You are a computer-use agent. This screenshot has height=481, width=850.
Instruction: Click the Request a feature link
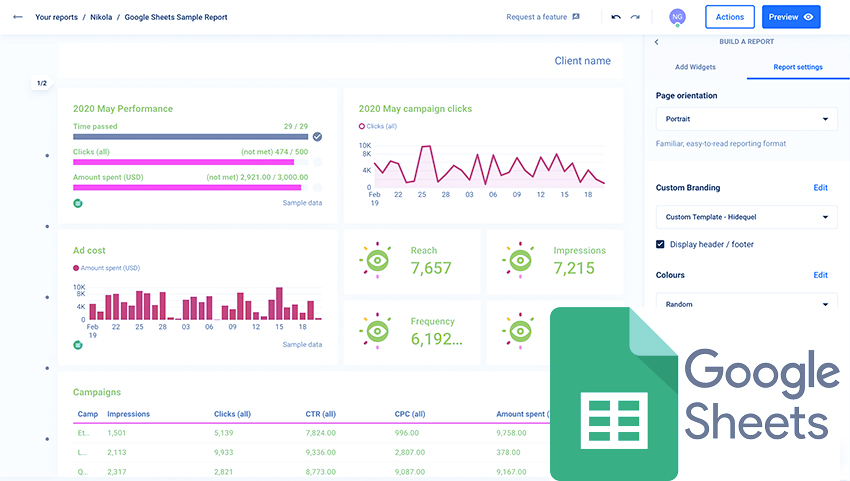coord(543,17)
